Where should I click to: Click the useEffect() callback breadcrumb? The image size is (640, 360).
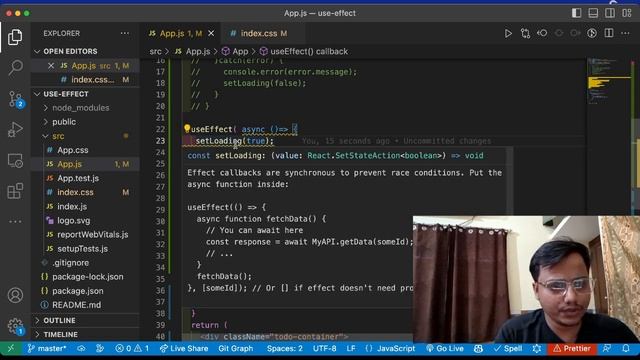point(304,51)
